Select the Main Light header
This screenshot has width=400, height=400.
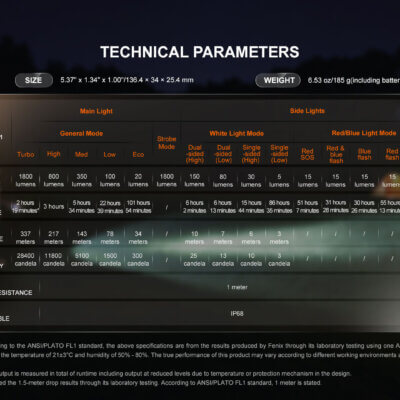tap(96, 111)
